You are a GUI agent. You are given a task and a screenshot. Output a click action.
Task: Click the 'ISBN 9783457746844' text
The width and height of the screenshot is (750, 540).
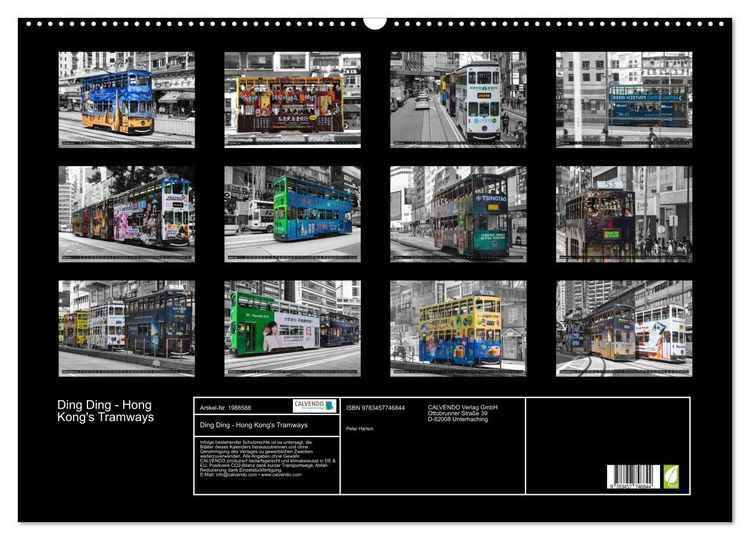pos(375,408)
